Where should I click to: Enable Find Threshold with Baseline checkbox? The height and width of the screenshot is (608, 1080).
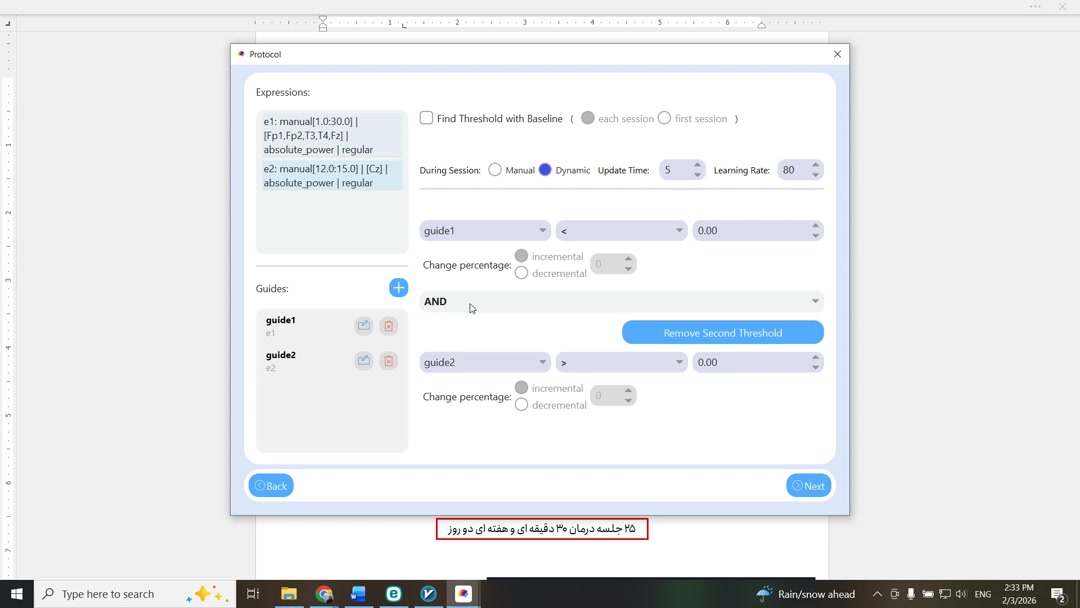(426, 118)
